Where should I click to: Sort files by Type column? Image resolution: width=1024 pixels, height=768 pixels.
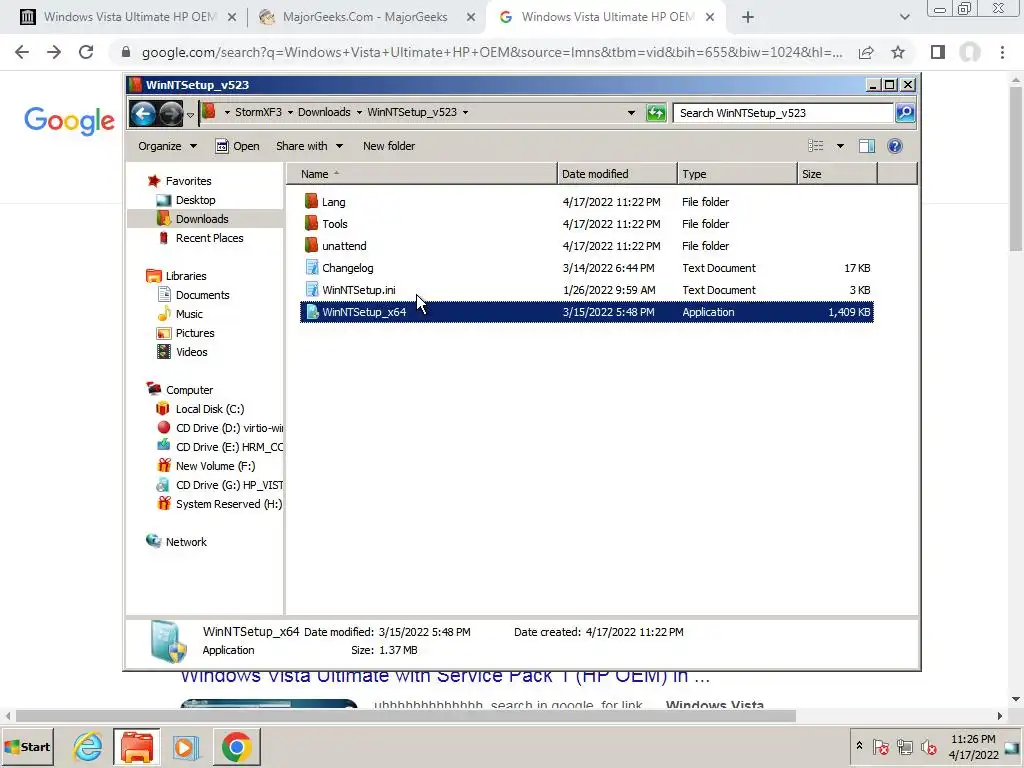(737, 174)
